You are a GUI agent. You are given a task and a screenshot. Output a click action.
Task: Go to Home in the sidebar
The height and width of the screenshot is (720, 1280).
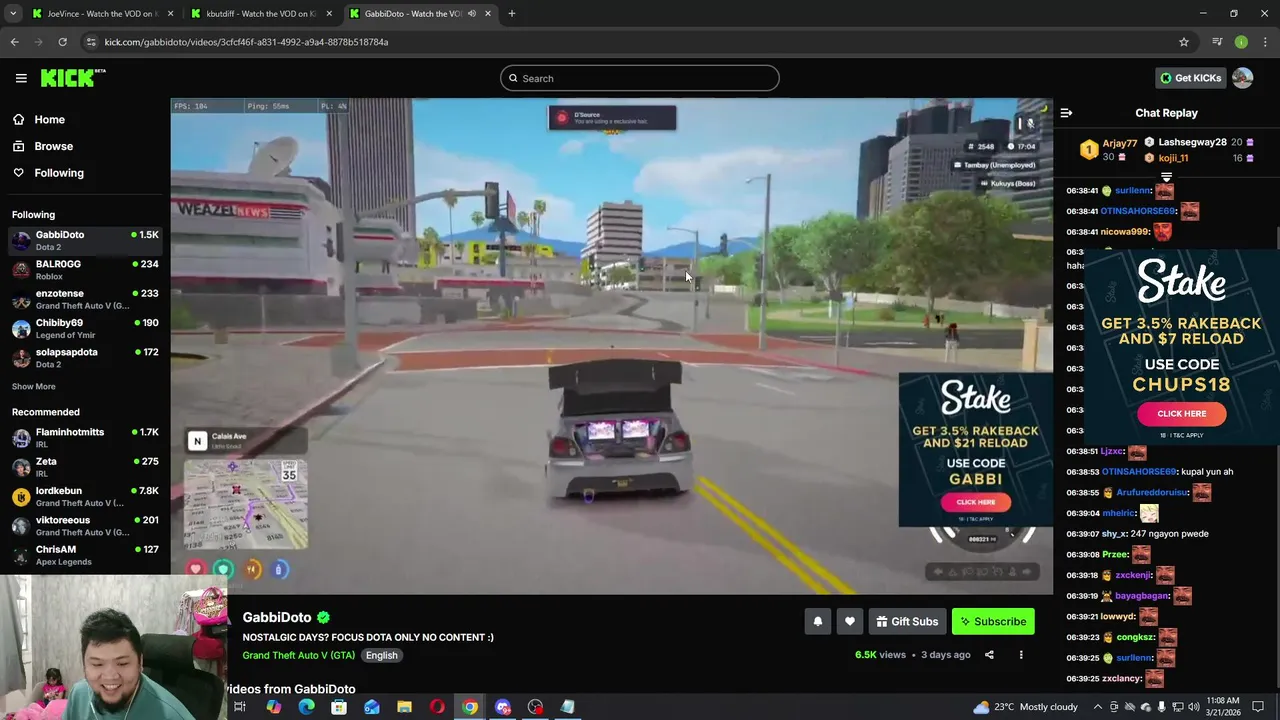tap(49, 119)
